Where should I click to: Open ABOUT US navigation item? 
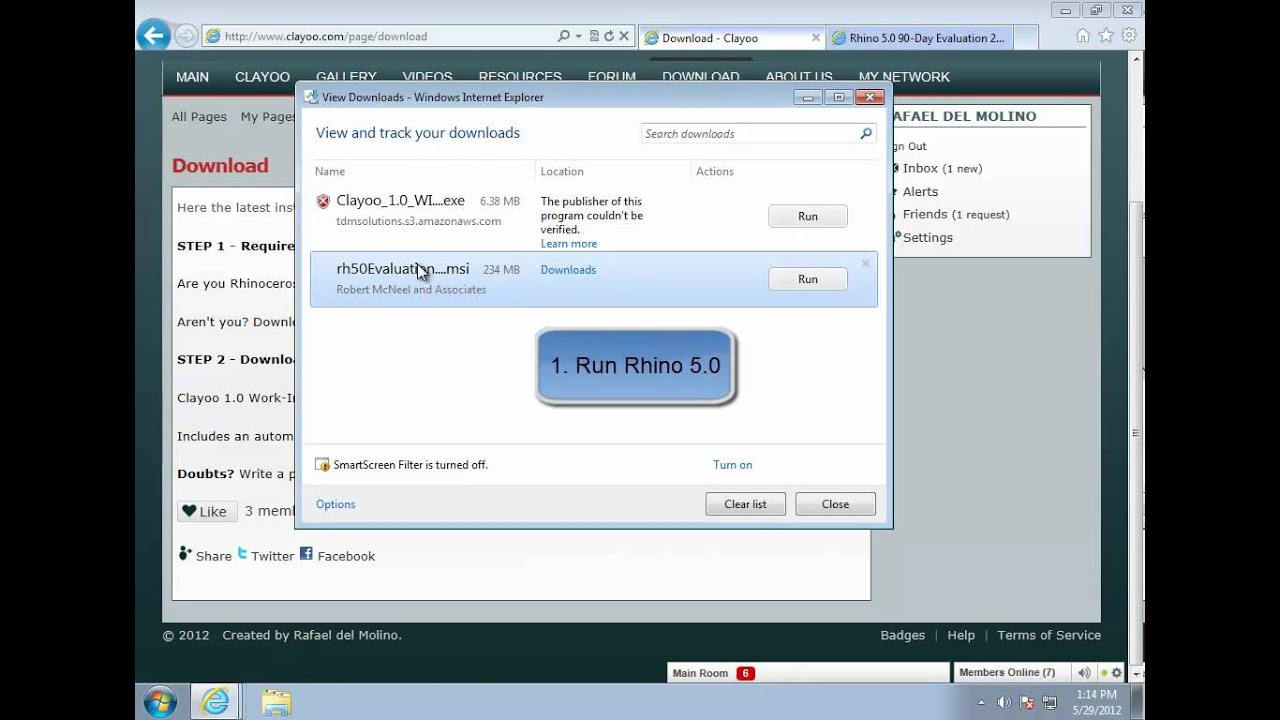(799, 77)
